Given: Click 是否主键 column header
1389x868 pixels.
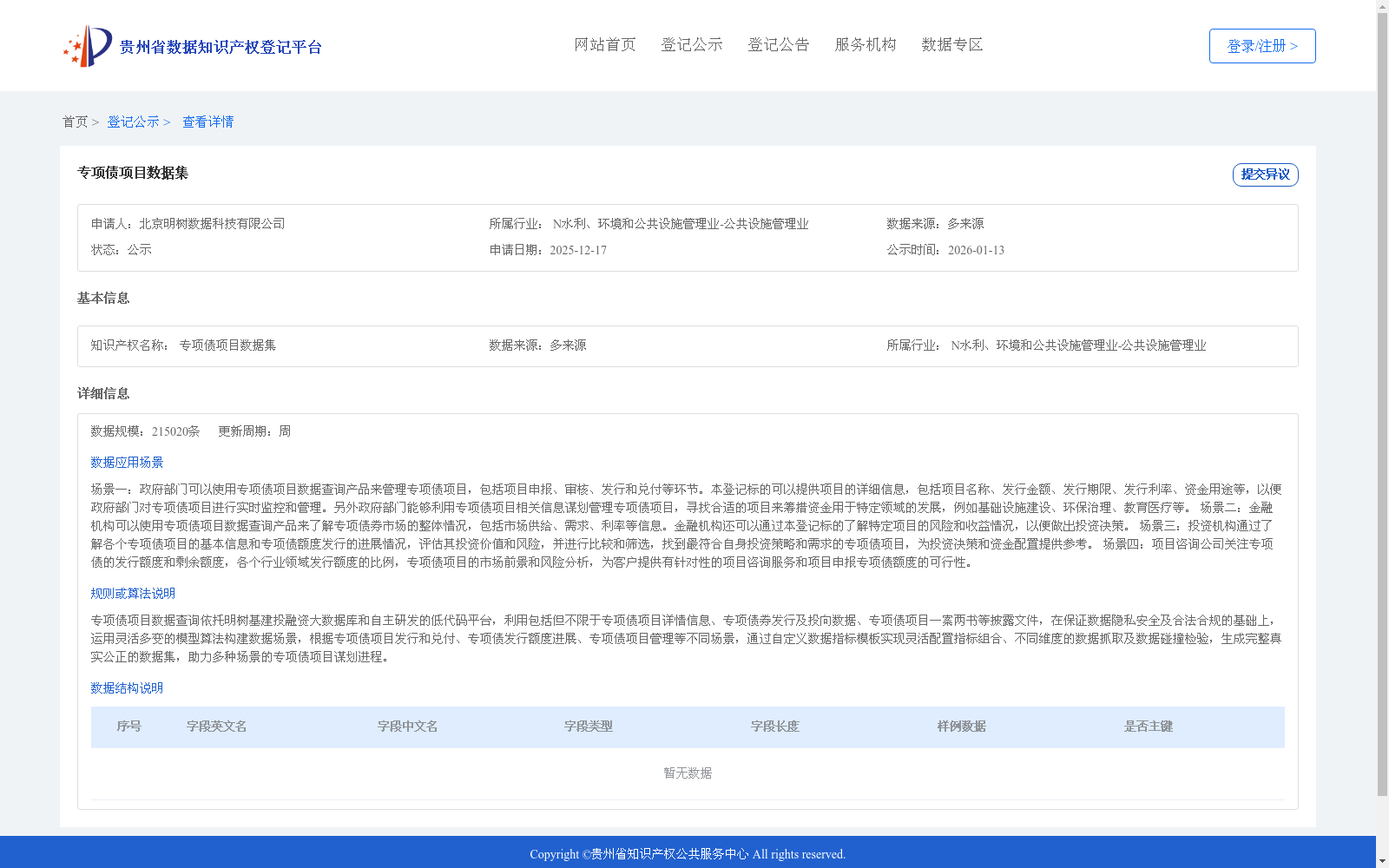Looking at the screenshot, I should (x=1149, y=727).
